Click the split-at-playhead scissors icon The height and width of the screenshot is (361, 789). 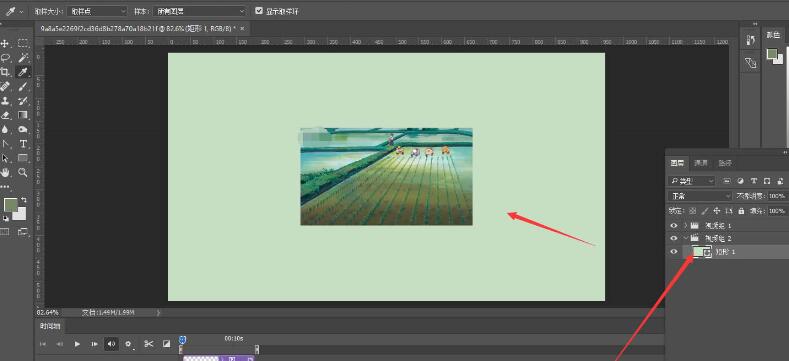pyautogui.click(x=148, y=344)
